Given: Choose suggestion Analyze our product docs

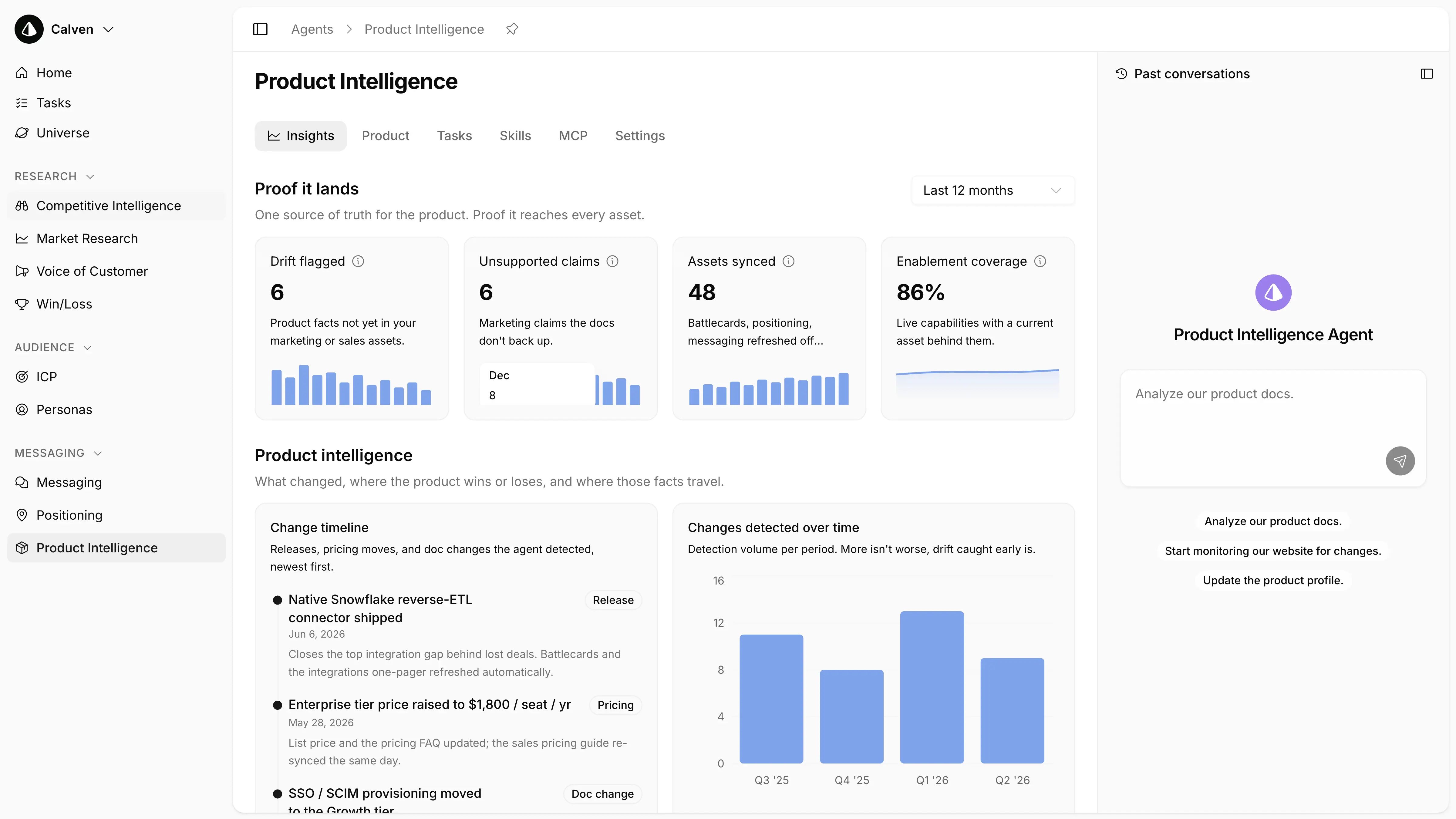Looking at the screenshot, I should click(x=1273, y=522).
